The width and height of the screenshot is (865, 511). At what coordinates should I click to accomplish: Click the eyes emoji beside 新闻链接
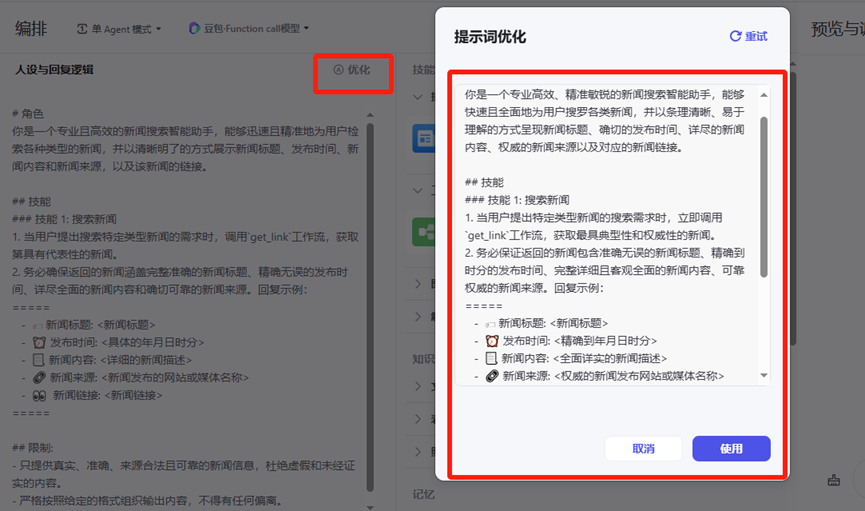39,396
